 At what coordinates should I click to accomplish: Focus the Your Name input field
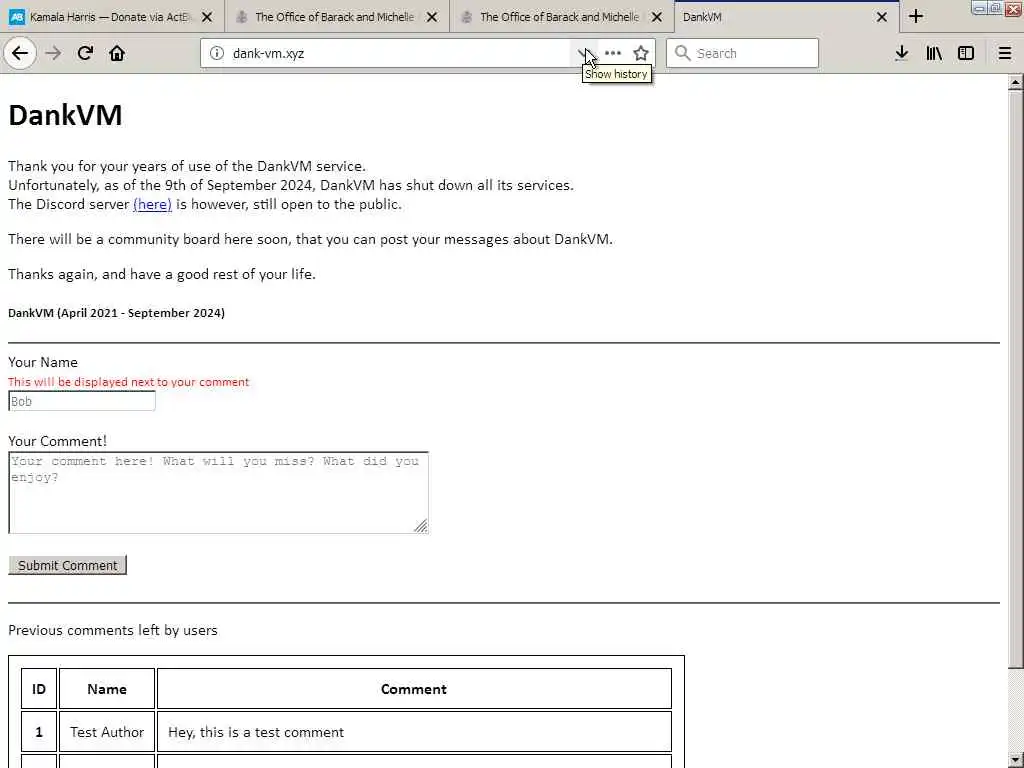(82, 401)
